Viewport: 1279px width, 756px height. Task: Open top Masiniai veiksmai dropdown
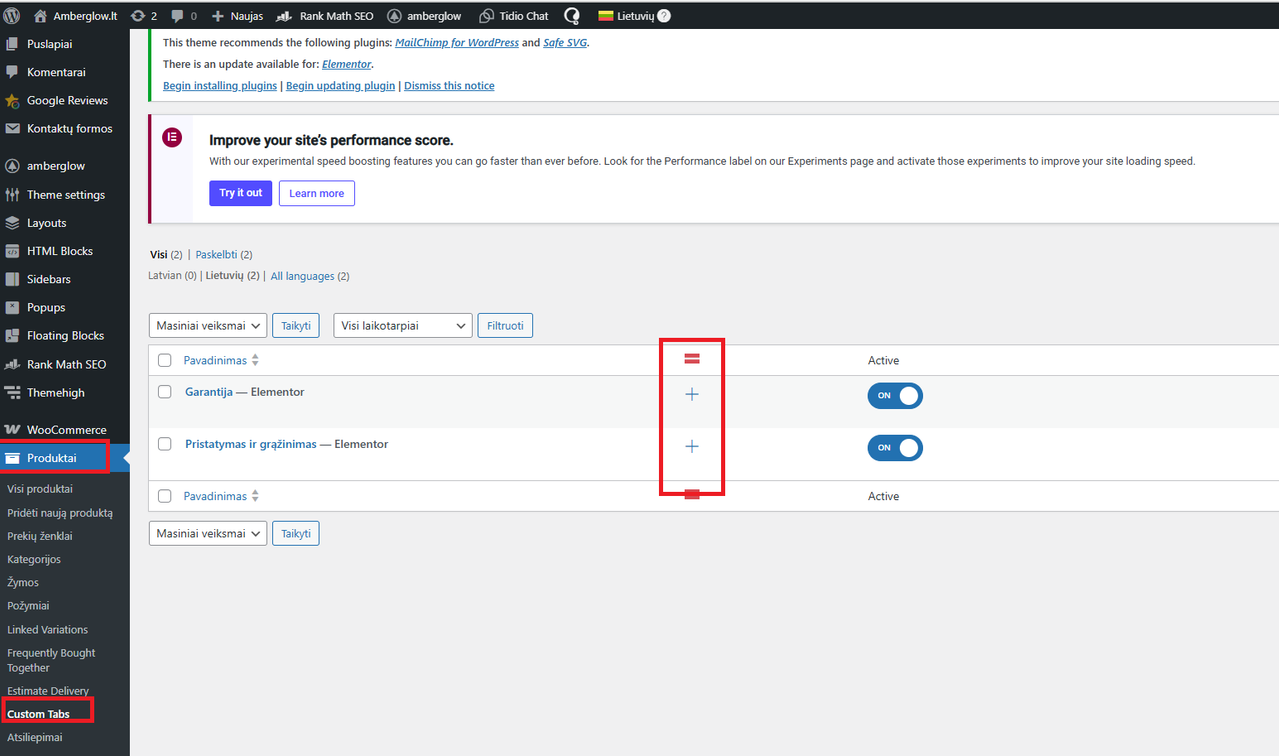point(208,325)
